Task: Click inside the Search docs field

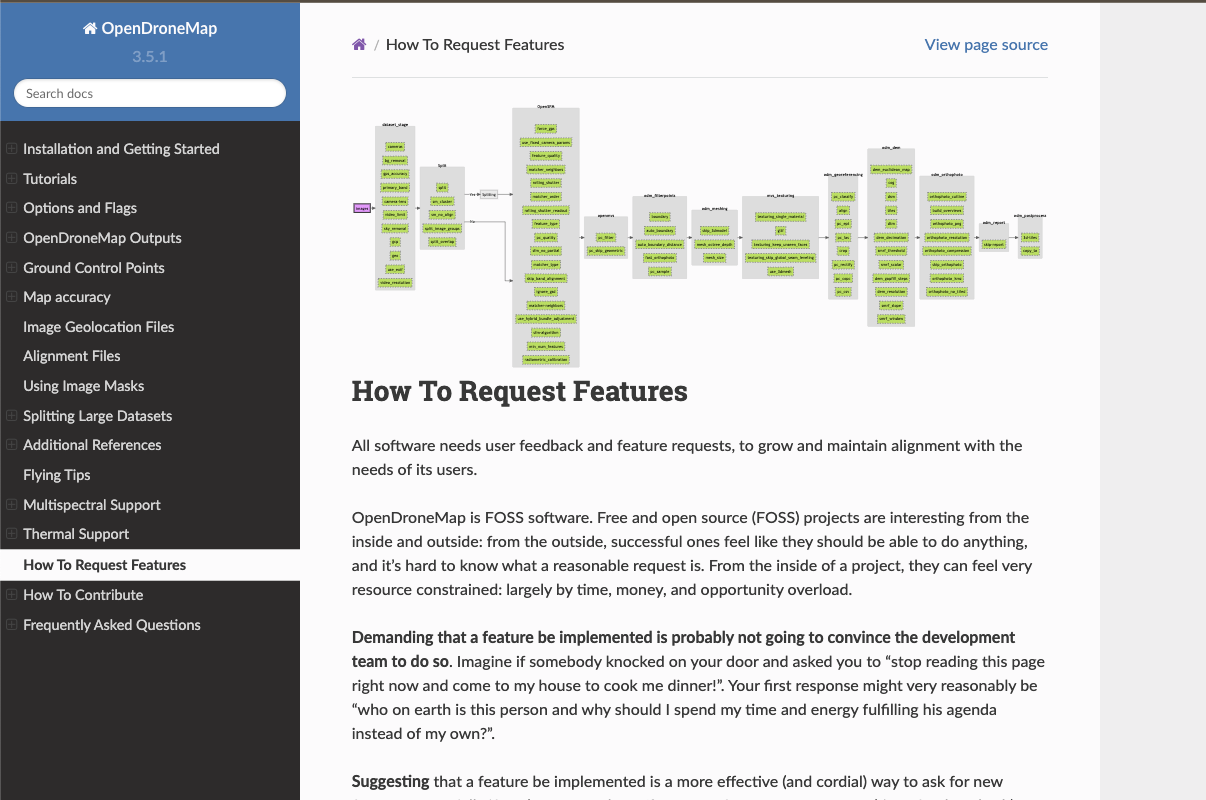Action: tap(149, 92)
